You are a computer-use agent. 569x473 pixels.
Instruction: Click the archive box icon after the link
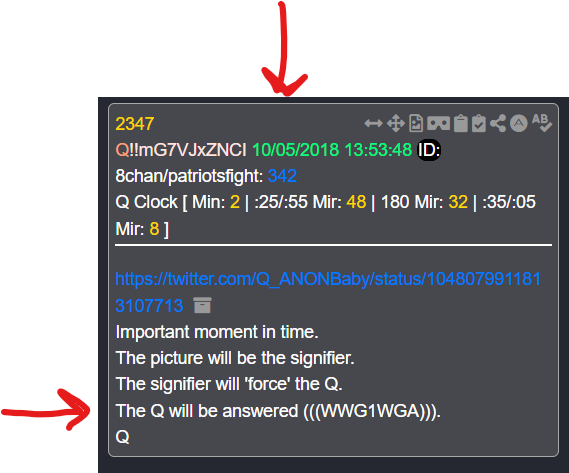202,305
